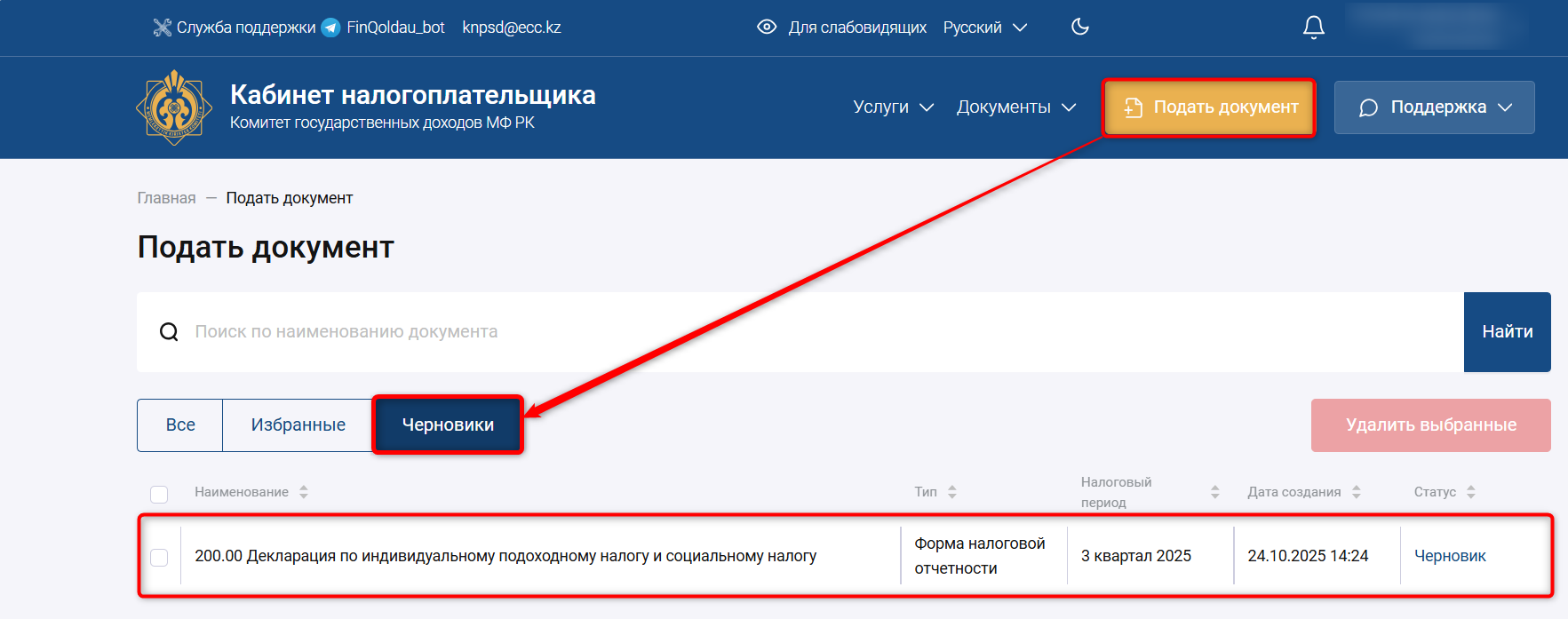The height and width of the screenshot is (619, 1568).
Task: Go to Главная breadcrumb link
Action: [x=166, y=198]
